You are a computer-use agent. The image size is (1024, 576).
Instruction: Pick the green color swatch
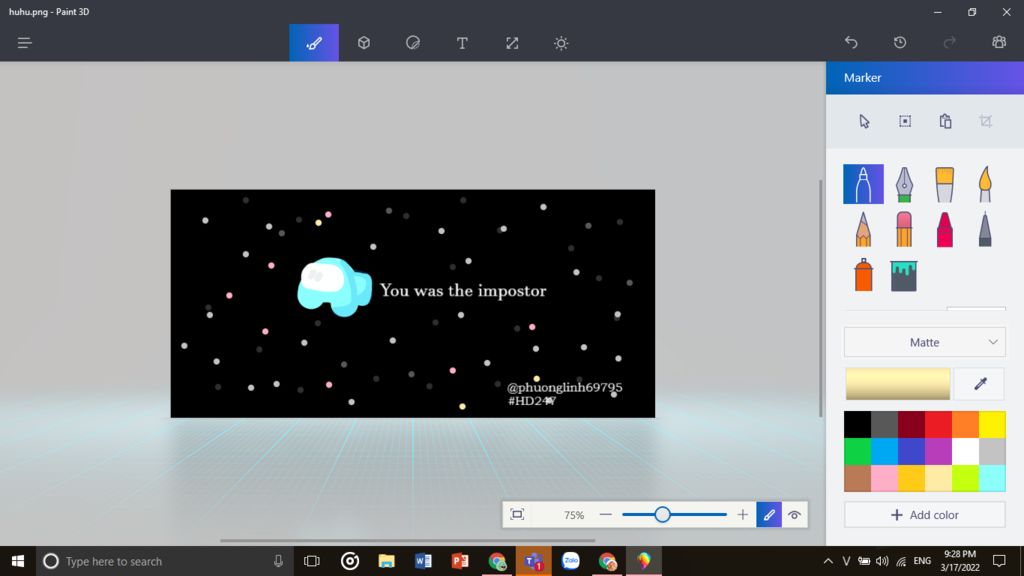pyautogui.click(x=857, y=451)
